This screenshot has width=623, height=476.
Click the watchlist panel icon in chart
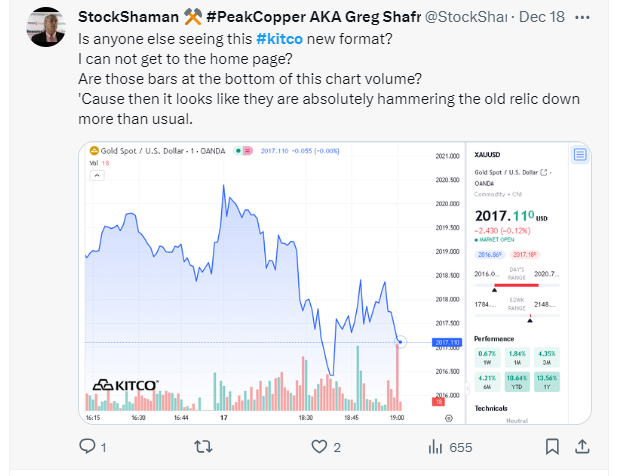point(579,154)
